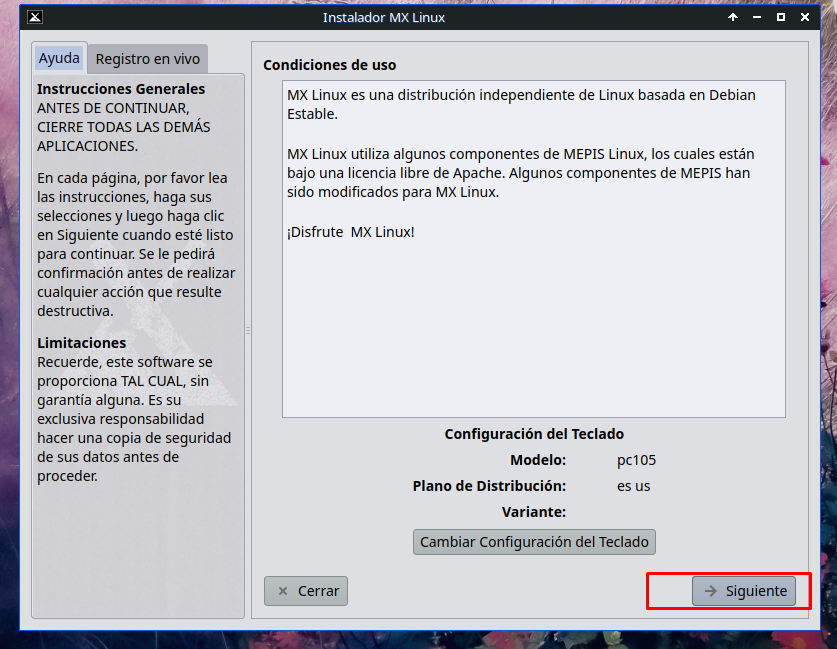This screenshot has height=649, width=837.
Task: Click the ¡Disfrute MX Linux! text line
Action: click(350, 232)
